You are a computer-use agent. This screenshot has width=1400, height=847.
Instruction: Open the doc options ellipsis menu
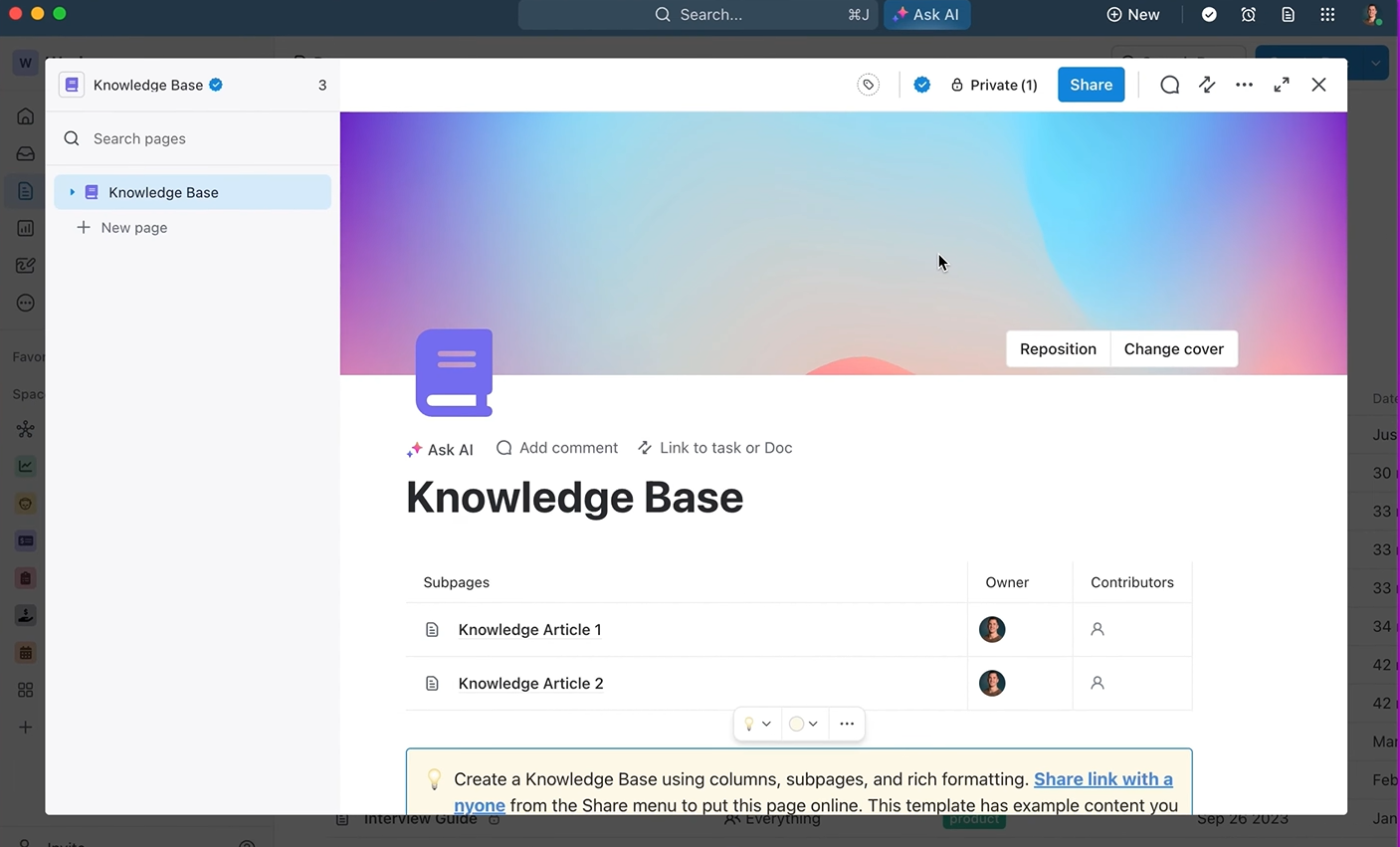(1244, 85)
